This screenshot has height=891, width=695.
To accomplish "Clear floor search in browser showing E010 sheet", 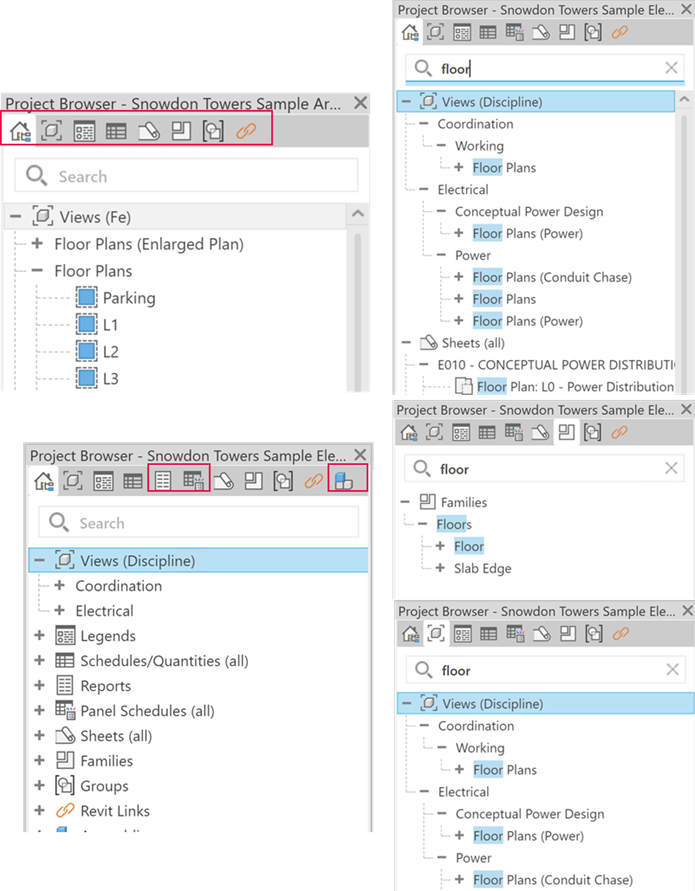I will click(671, 68).
